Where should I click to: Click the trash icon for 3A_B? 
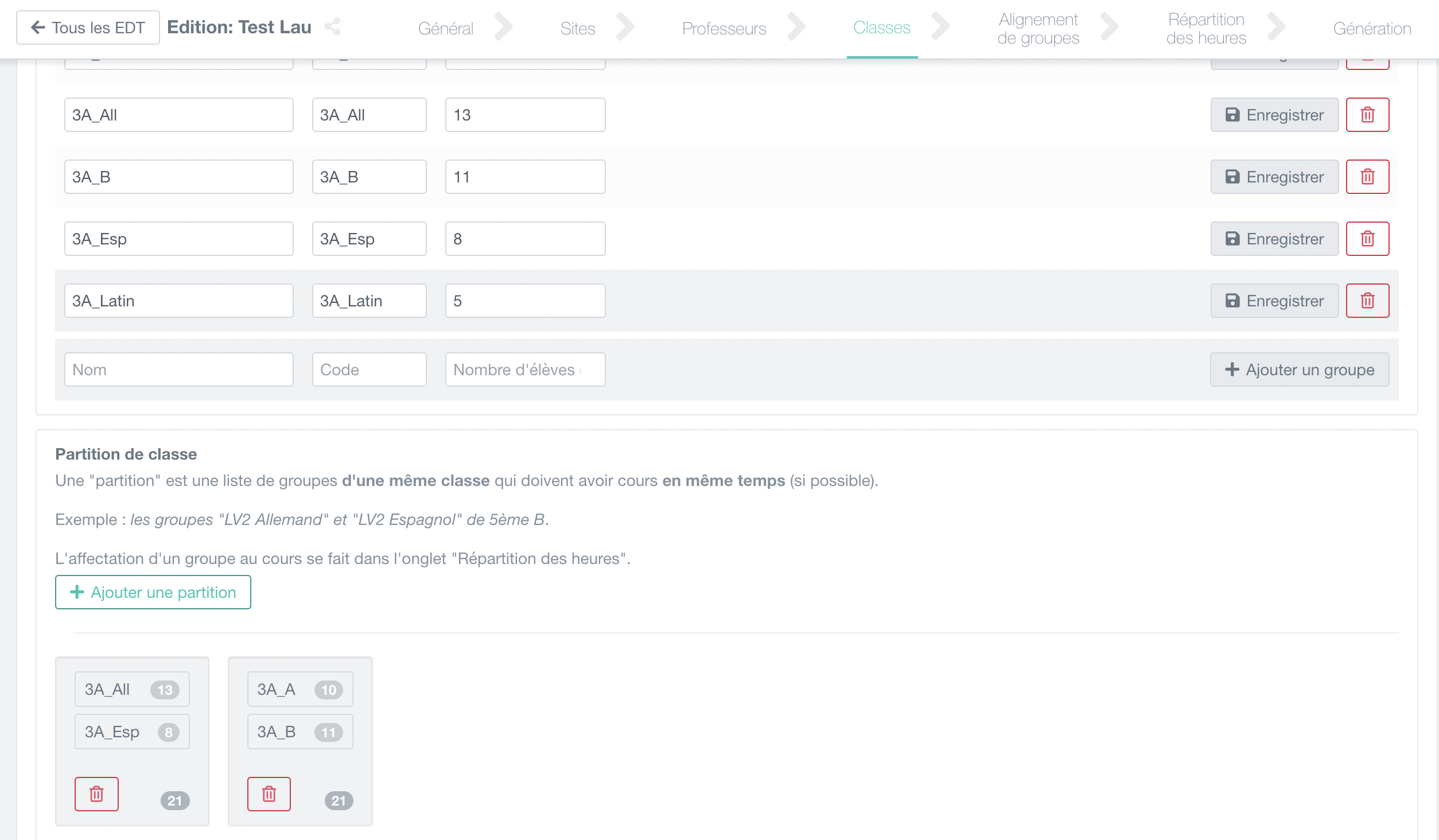tap(1367, 177)
